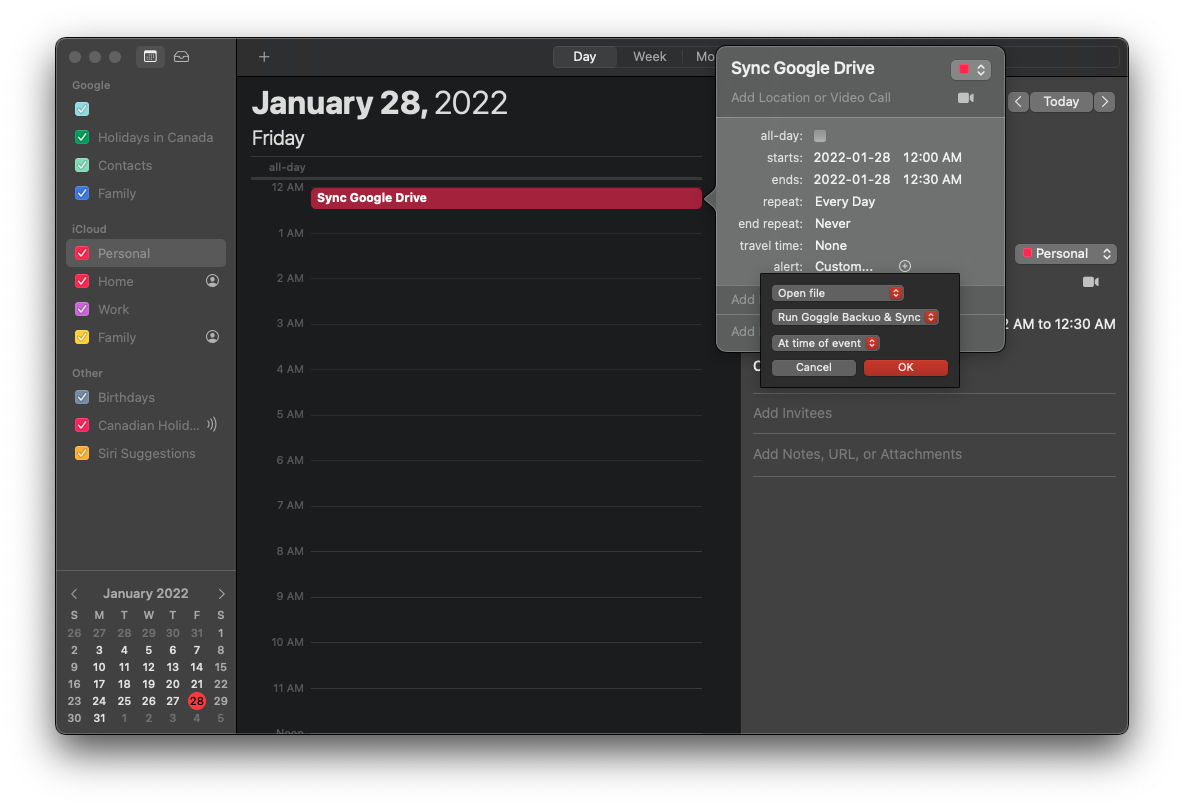
Task: Select January 31 in mini calendar
Action: [99, 718]
